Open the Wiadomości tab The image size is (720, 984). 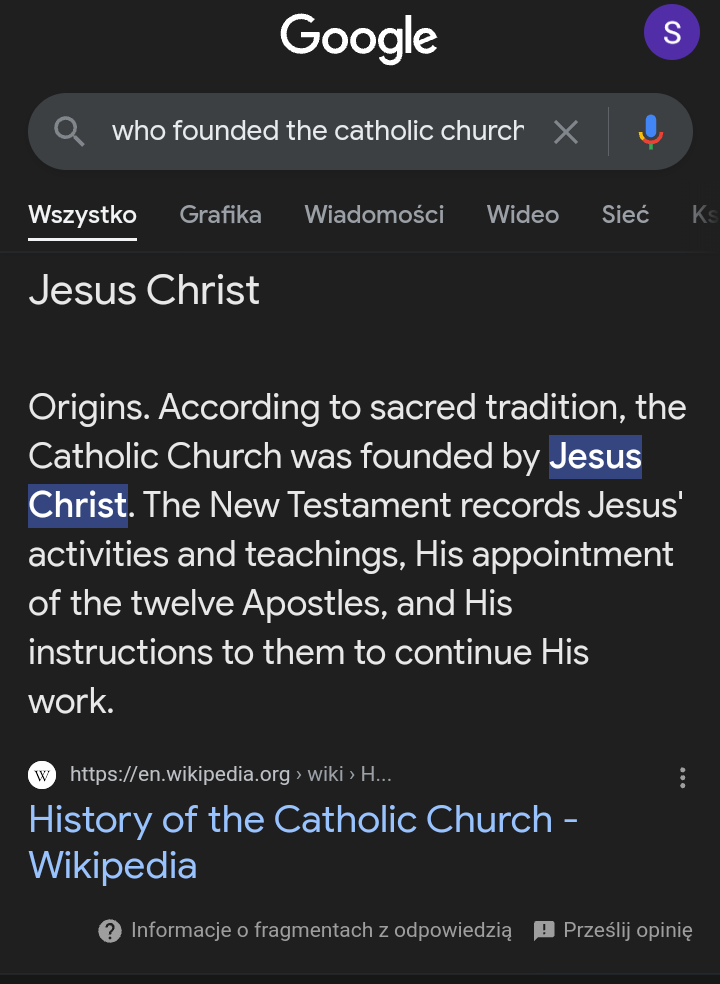[374, 214]
